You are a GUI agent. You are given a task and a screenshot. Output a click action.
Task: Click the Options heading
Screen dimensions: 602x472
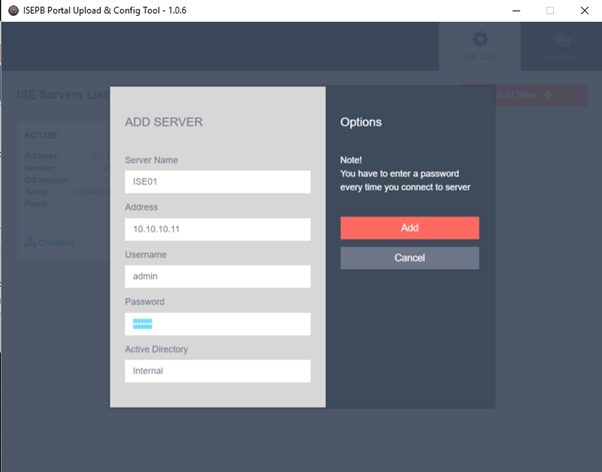[x=361, y=122]
